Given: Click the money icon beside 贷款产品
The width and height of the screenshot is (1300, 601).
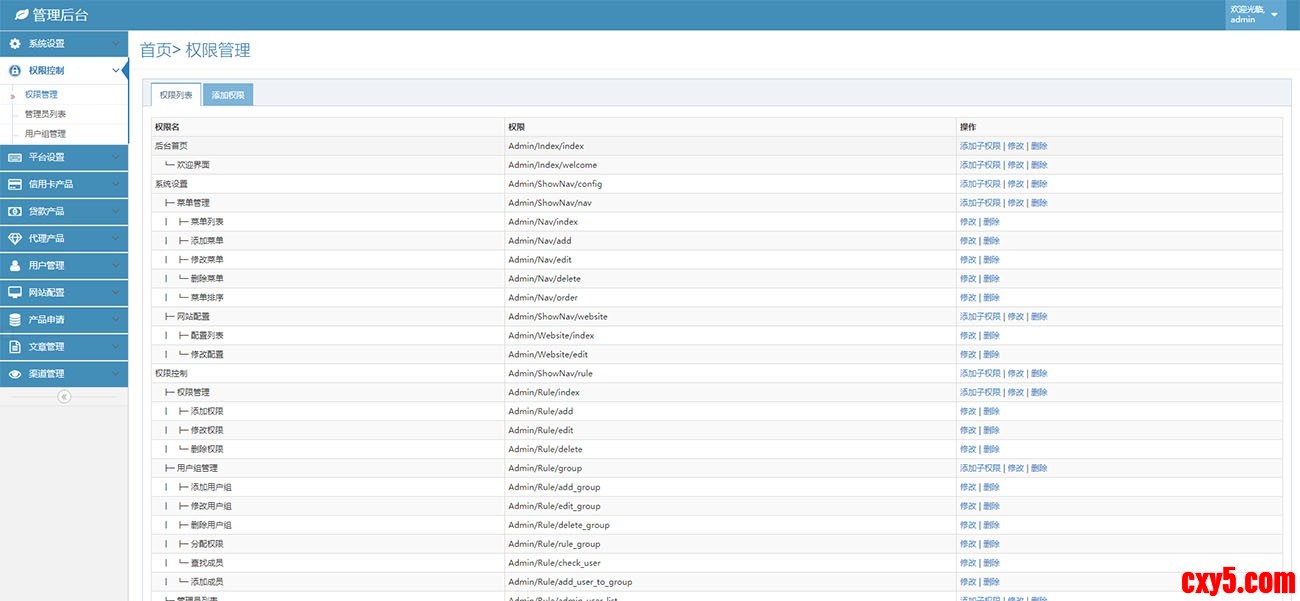Looking at the screenshot, I should [15, 211].
